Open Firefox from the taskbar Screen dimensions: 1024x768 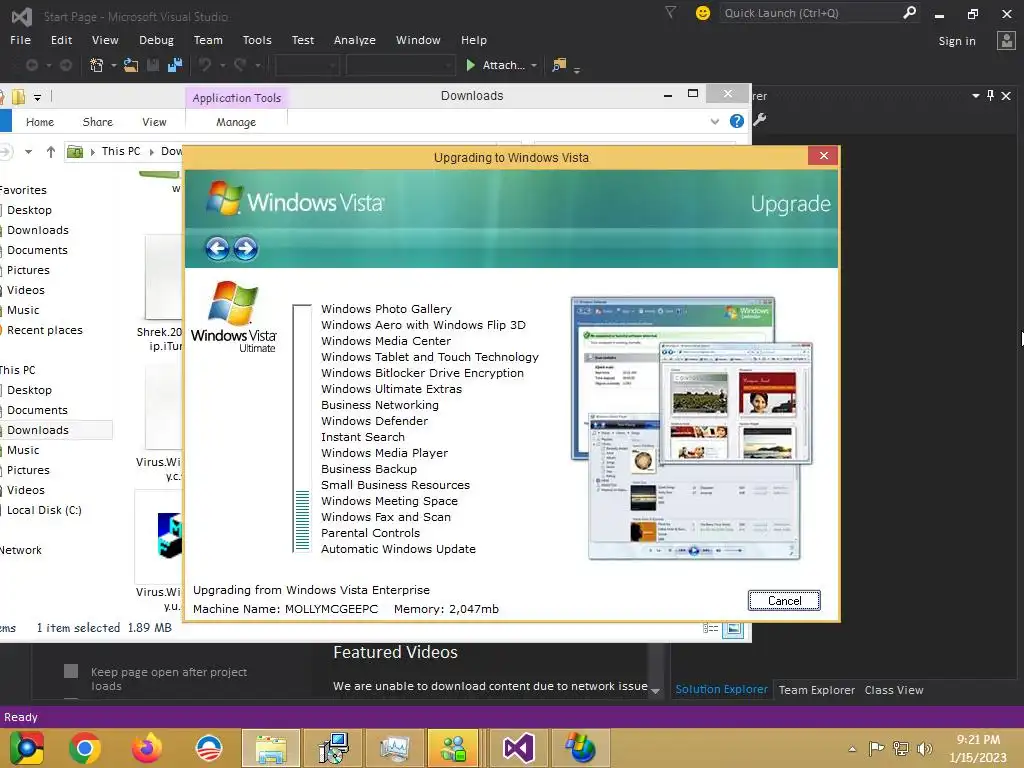(x=146, y=748)
